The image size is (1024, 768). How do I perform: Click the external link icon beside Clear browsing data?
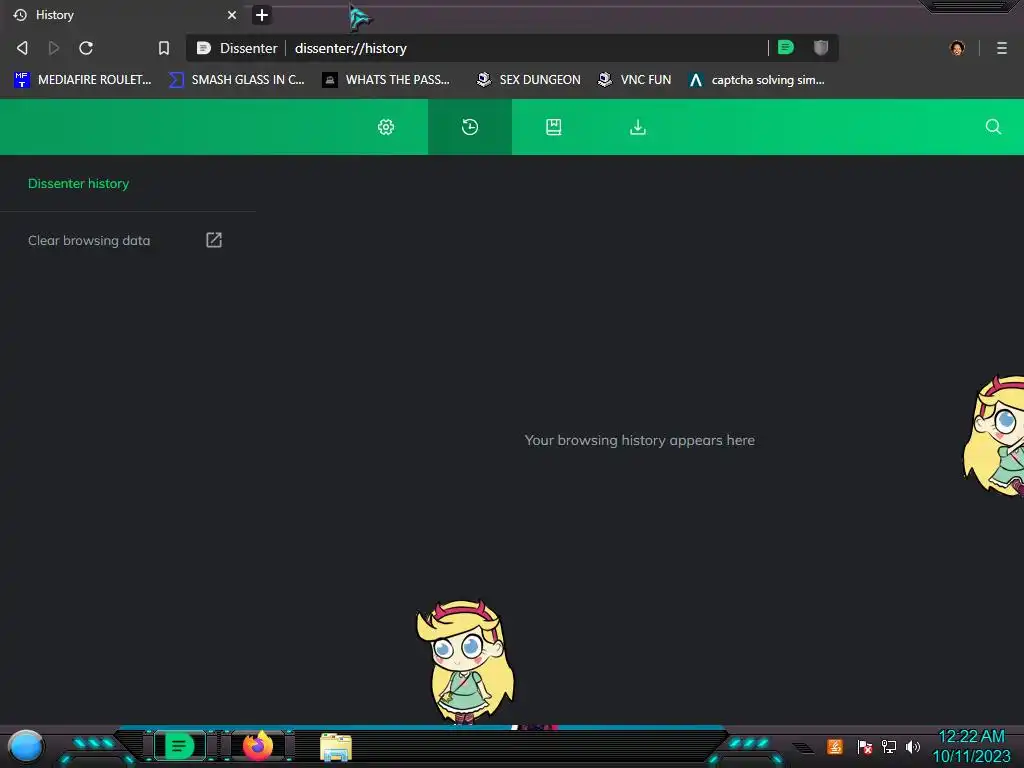(x=214, y=240)
